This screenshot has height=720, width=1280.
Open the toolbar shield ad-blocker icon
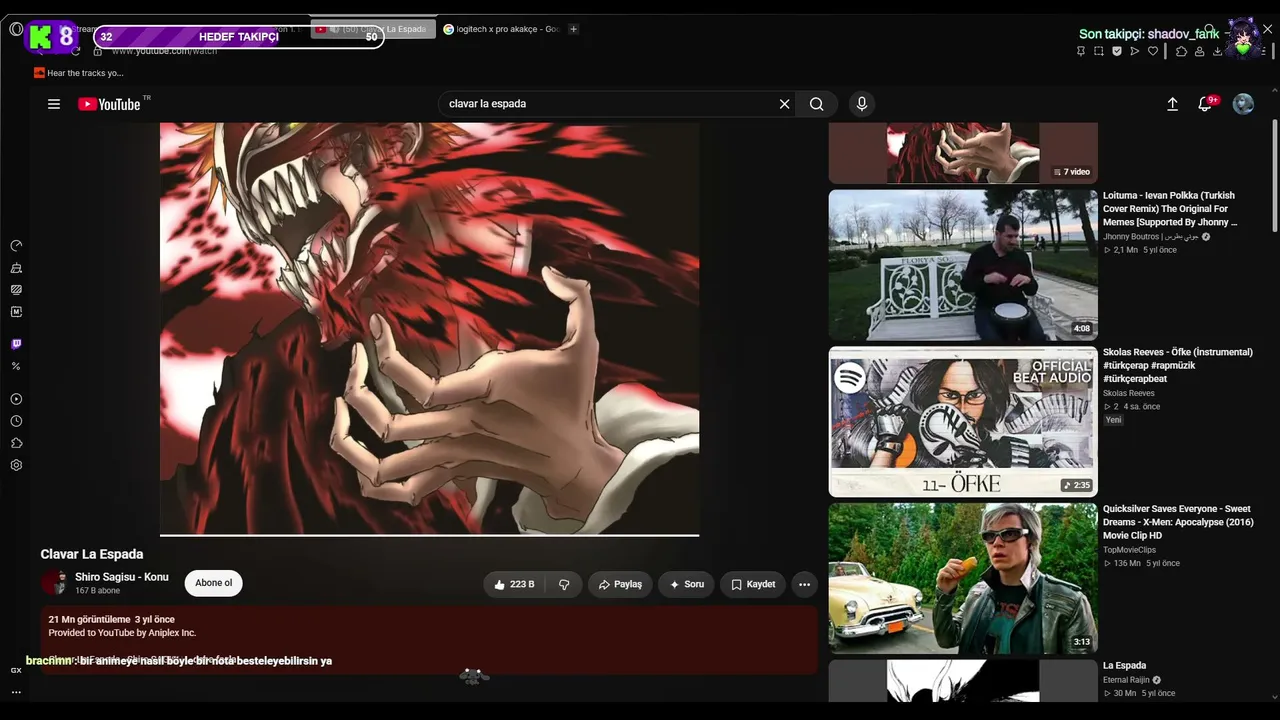[1117, 51]
